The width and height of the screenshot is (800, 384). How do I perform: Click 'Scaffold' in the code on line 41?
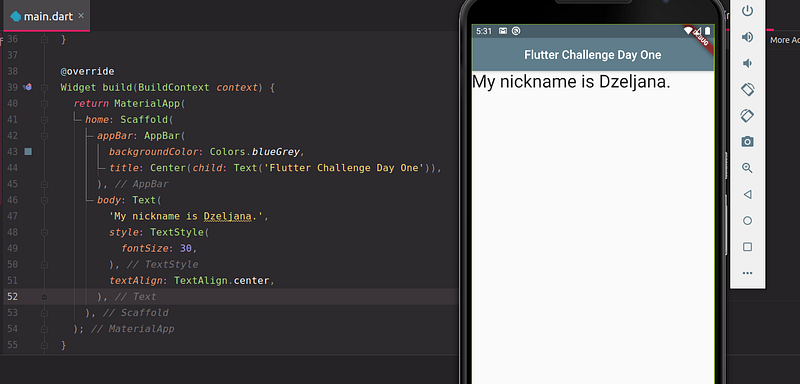pos(144,120)
